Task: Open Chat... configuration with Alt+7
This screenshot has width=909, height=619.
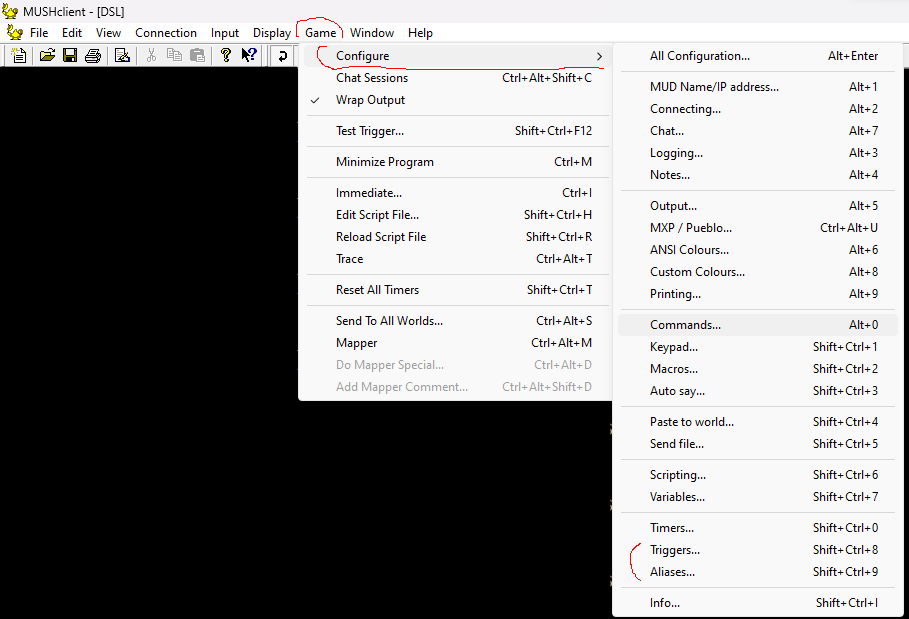Action: click(758, 131)
